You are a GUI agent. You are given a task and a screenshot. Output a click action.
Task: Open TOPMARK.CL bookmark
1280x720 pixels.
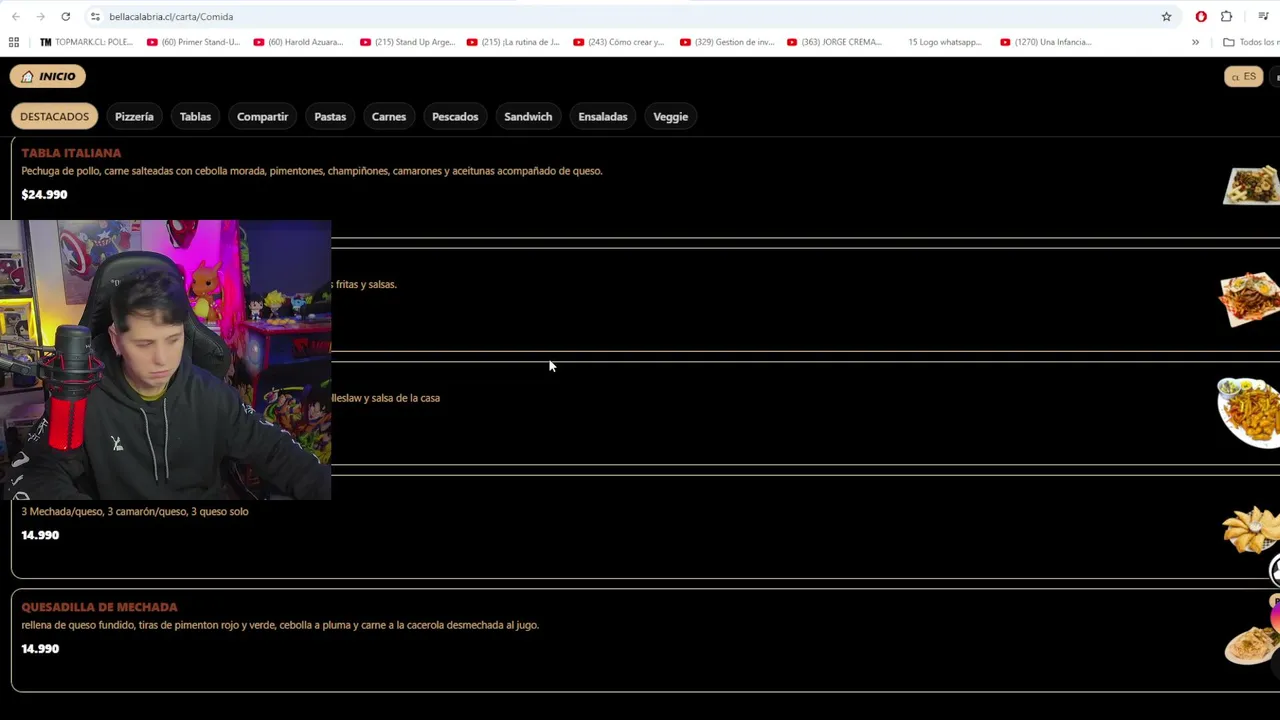[86, 42]
